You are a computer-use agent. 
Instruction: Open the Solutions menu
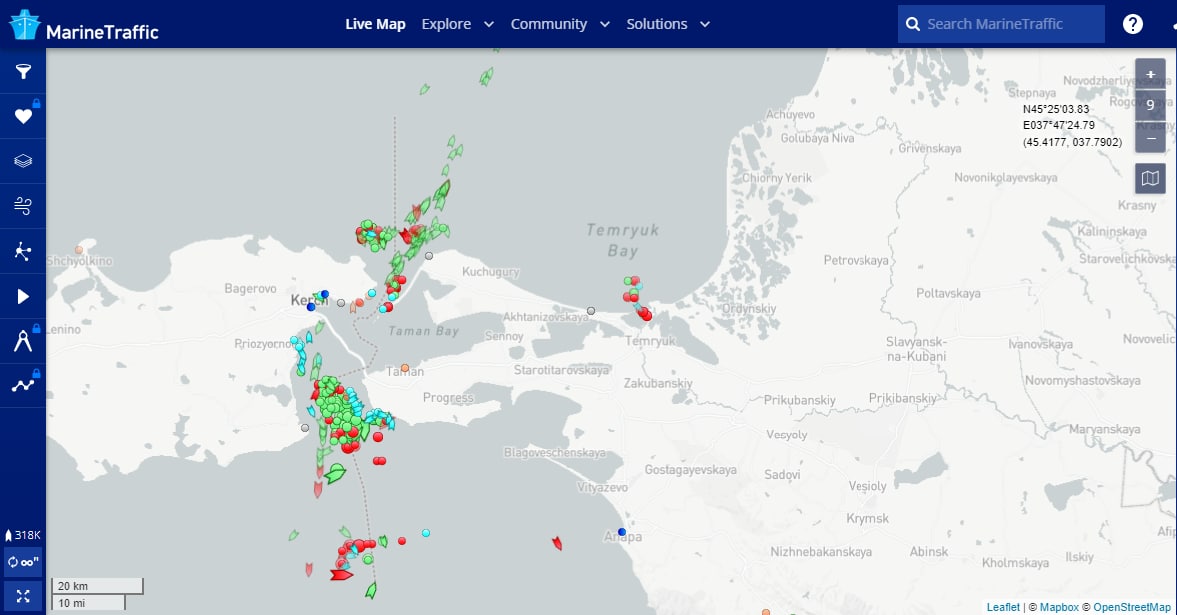[x=657, y=24]
